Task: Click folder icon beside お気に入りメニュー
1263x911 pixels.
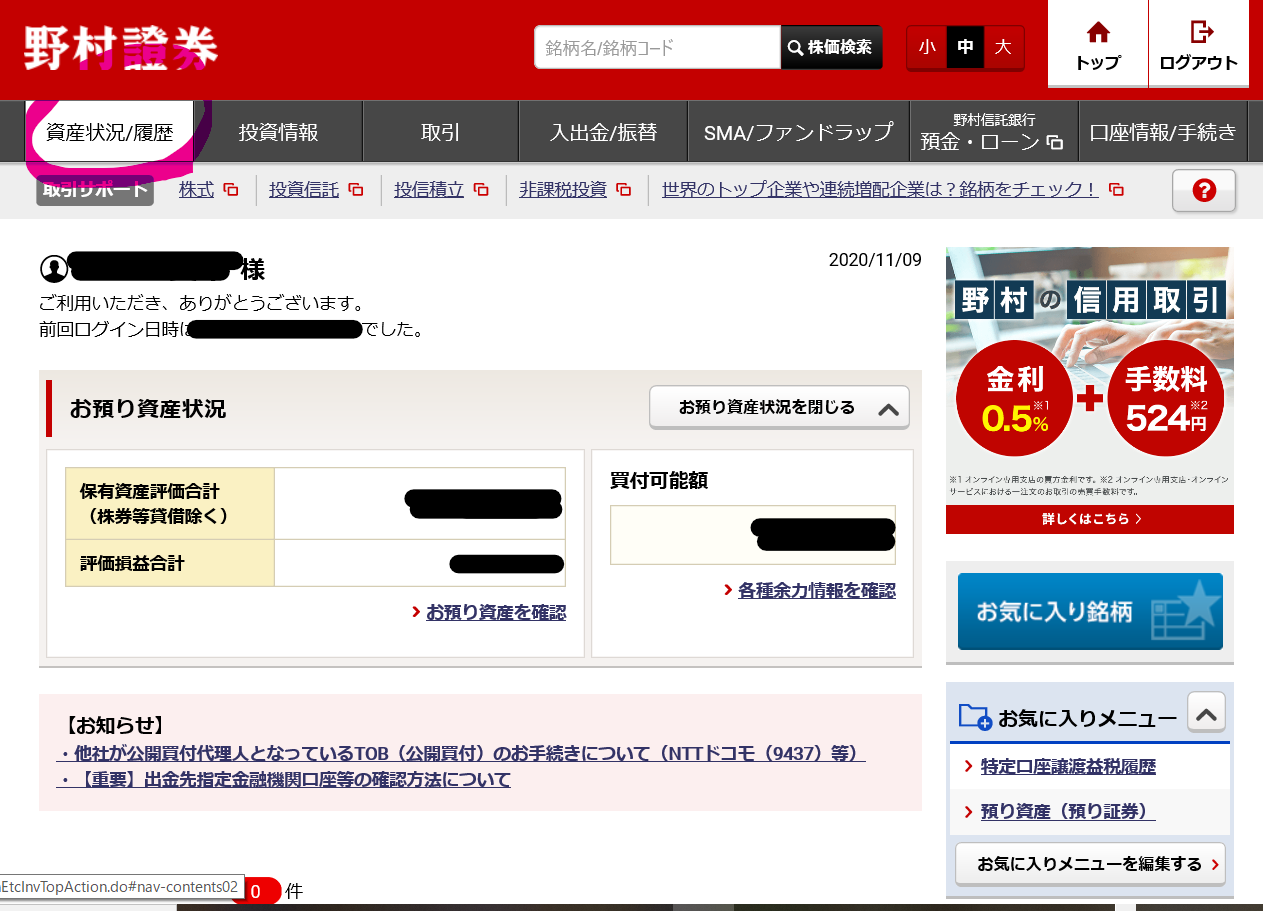Action: click(974, 716)
